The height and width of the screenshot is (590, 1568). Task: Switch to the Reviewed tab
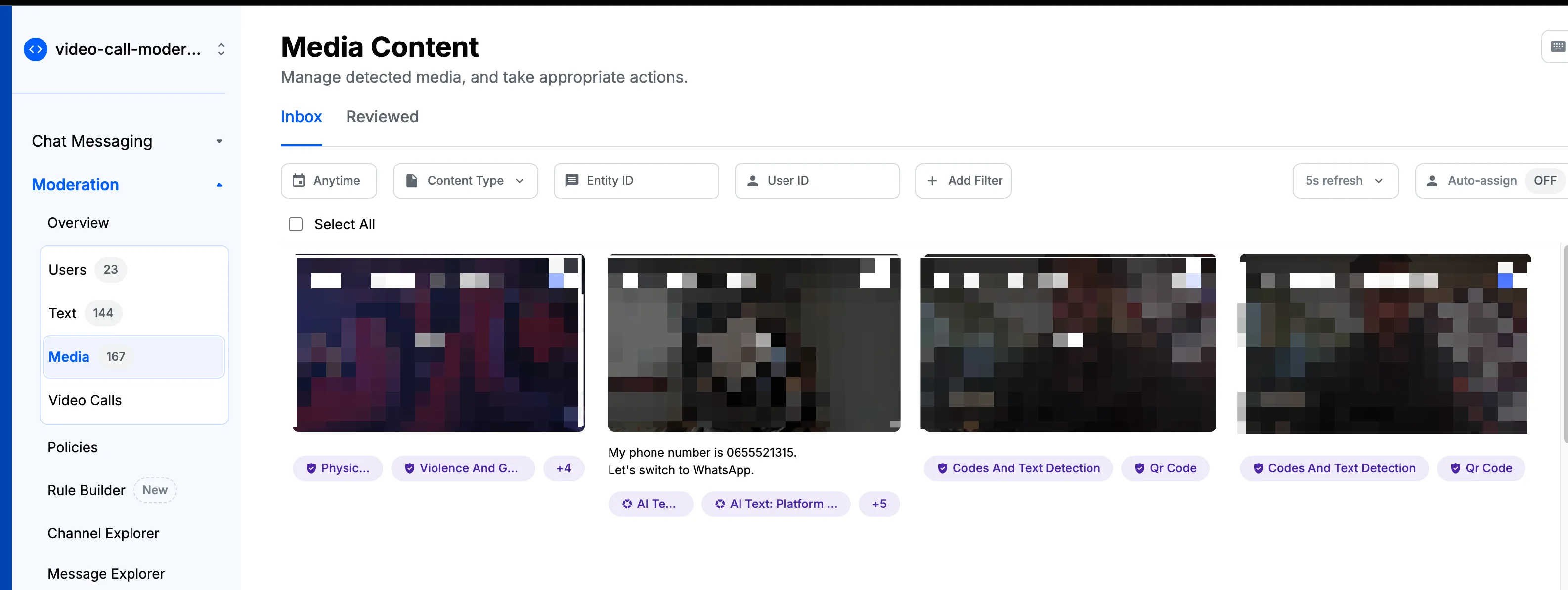tap(382, 117)
